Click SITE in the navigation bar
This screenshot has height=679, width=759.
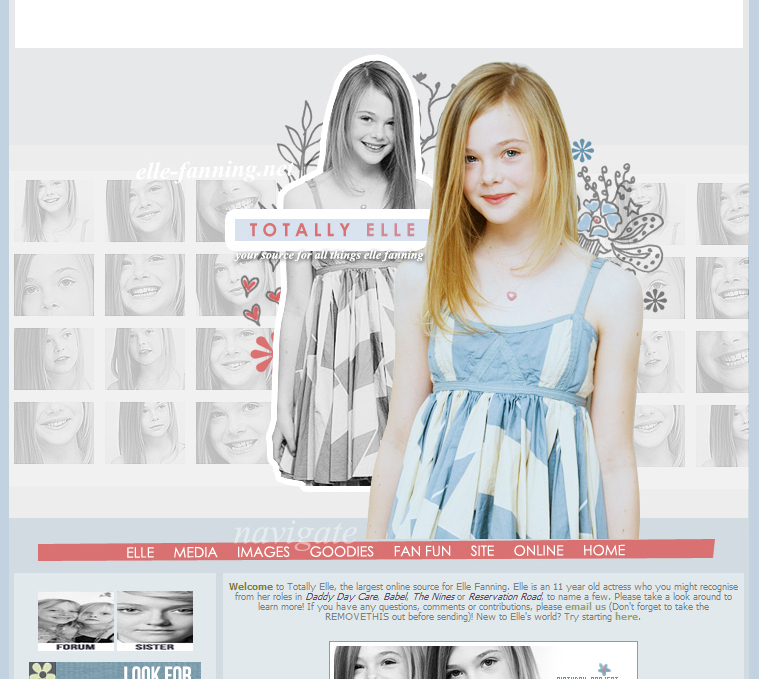[x=482, y=550]
